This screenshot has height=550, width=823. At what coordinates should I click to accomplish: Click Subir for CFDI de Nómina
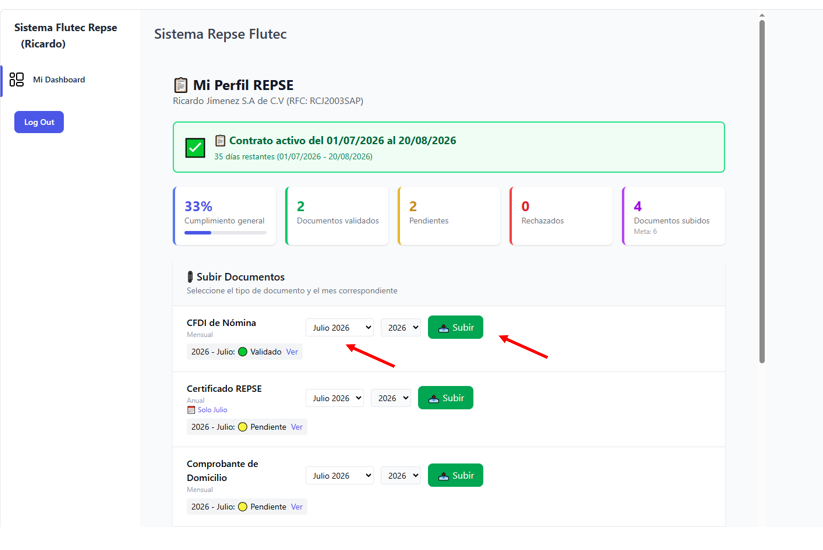pyautogui.click(x=456, y=327)
